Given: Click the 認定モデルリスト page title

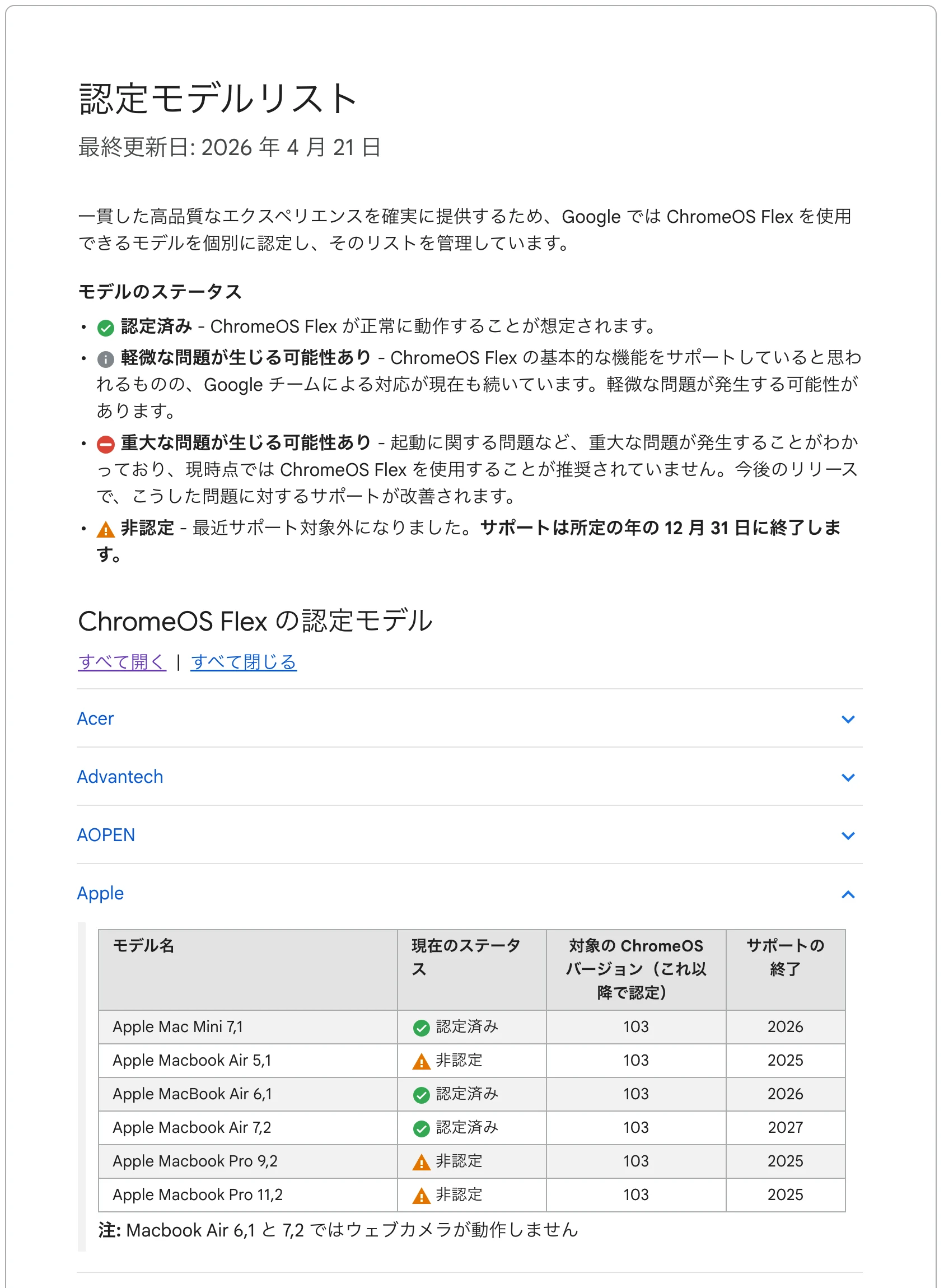Looking at the screenshot, I should tap(218, 99).
